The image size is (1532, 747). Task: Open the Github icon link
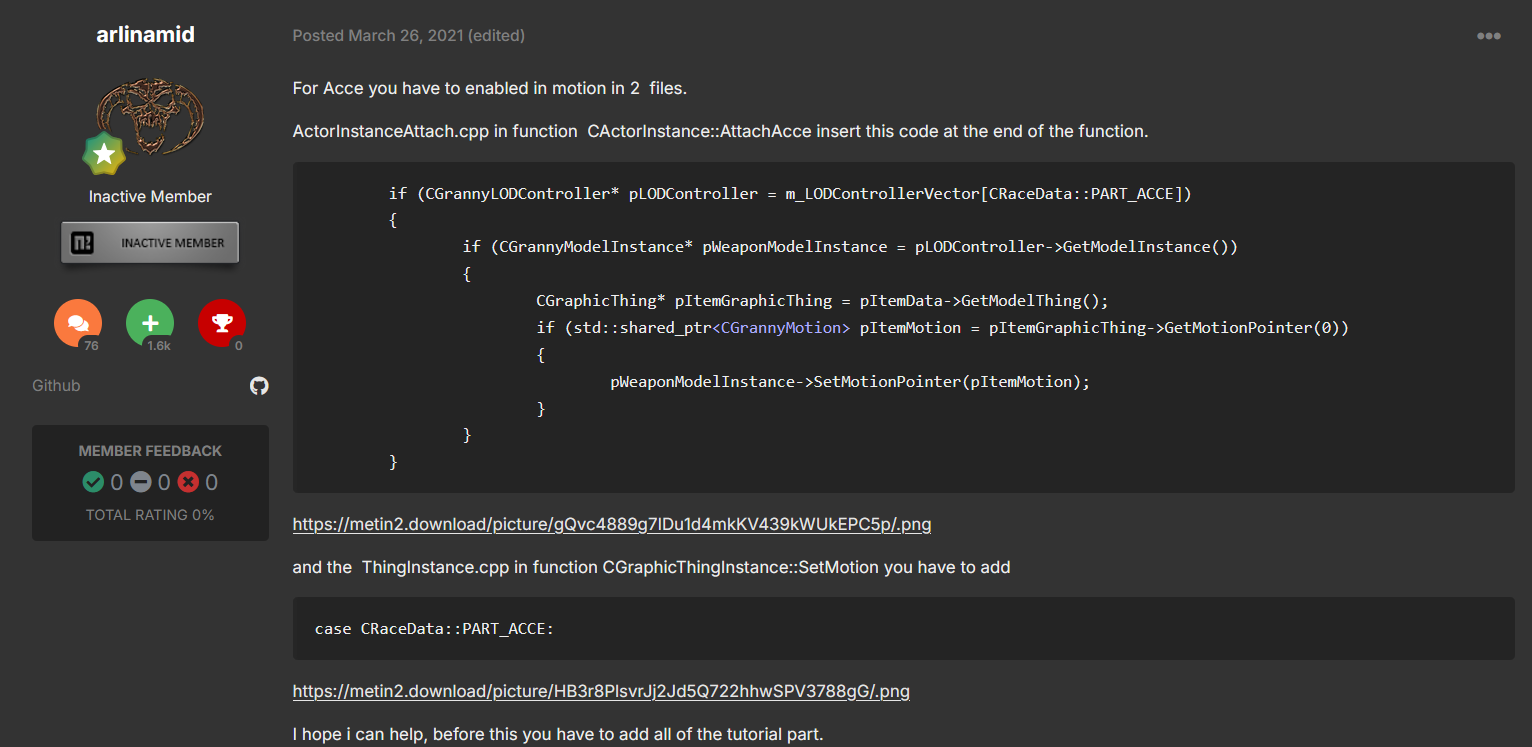pos(259,386)
